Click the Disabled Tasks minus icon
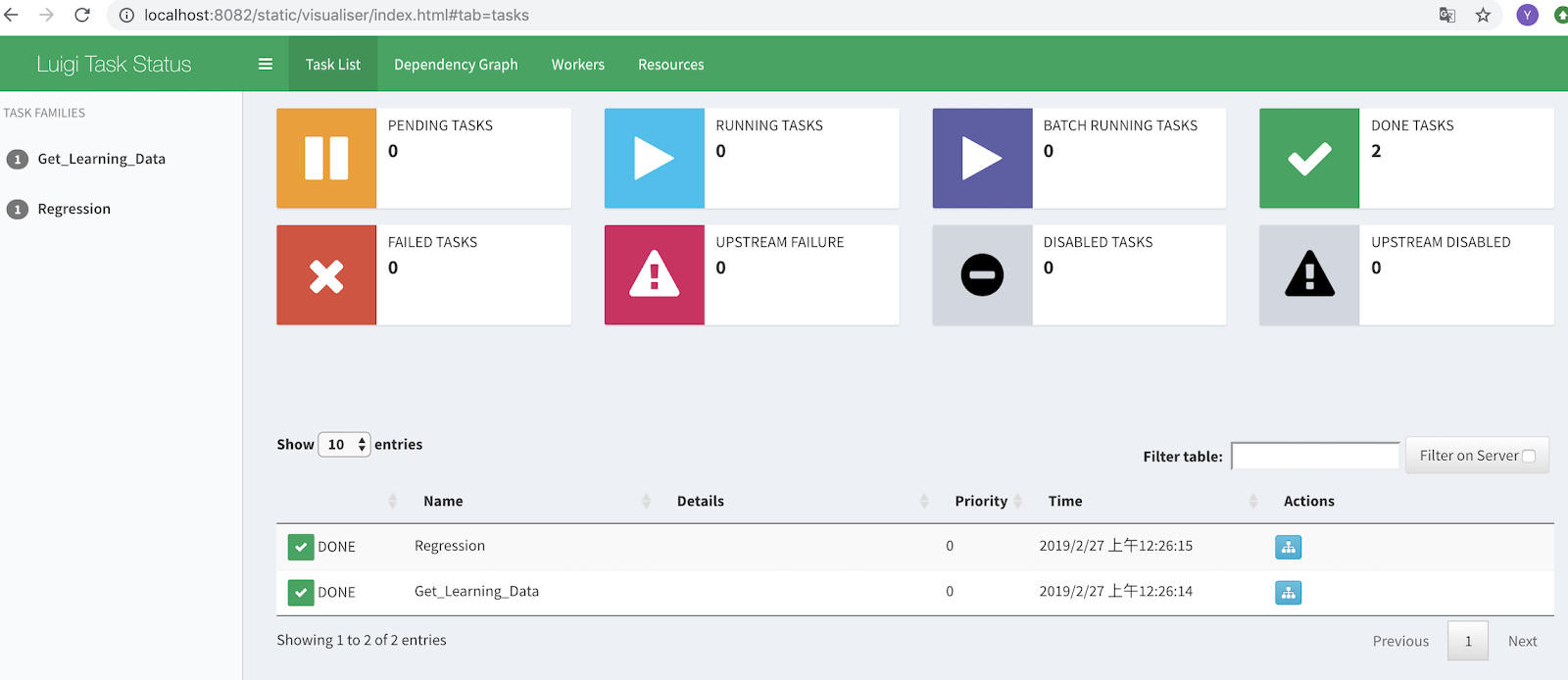Viewport: 1568px width, 680px height. [982, 275]
